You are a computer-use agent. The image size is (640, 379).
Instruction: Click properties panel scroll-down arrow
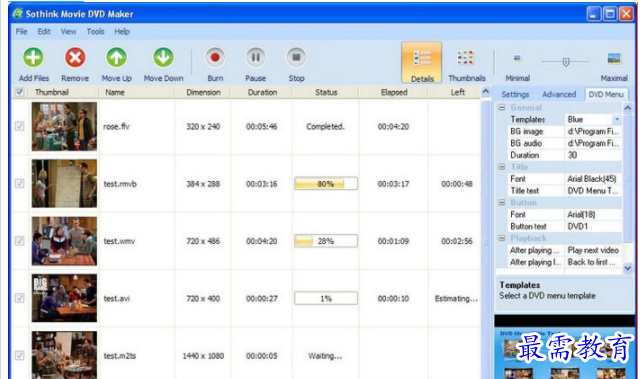[x=627, y=268]
